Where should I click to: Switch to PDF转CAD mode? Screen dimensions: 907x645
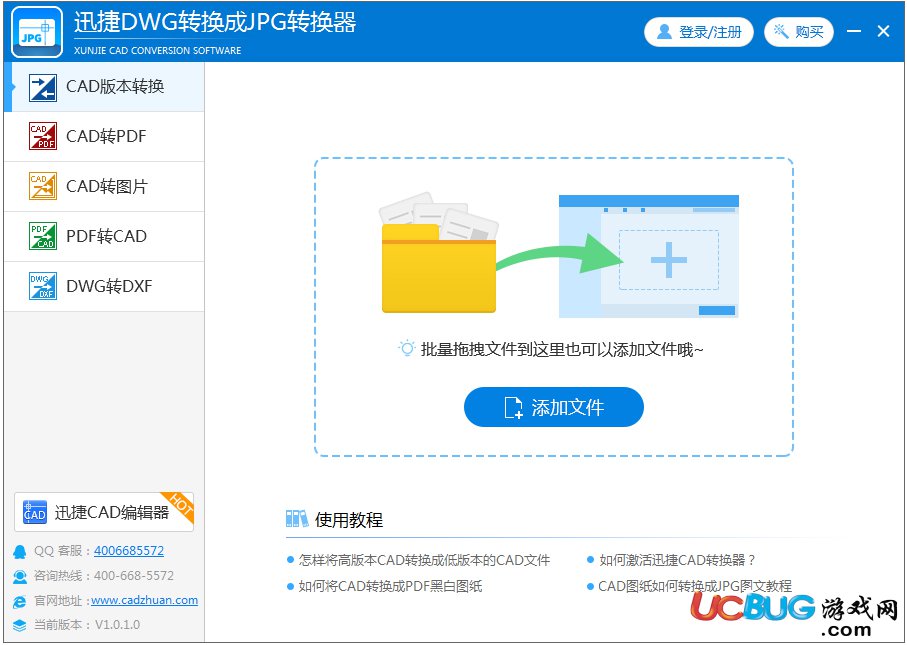click(104, 236)
